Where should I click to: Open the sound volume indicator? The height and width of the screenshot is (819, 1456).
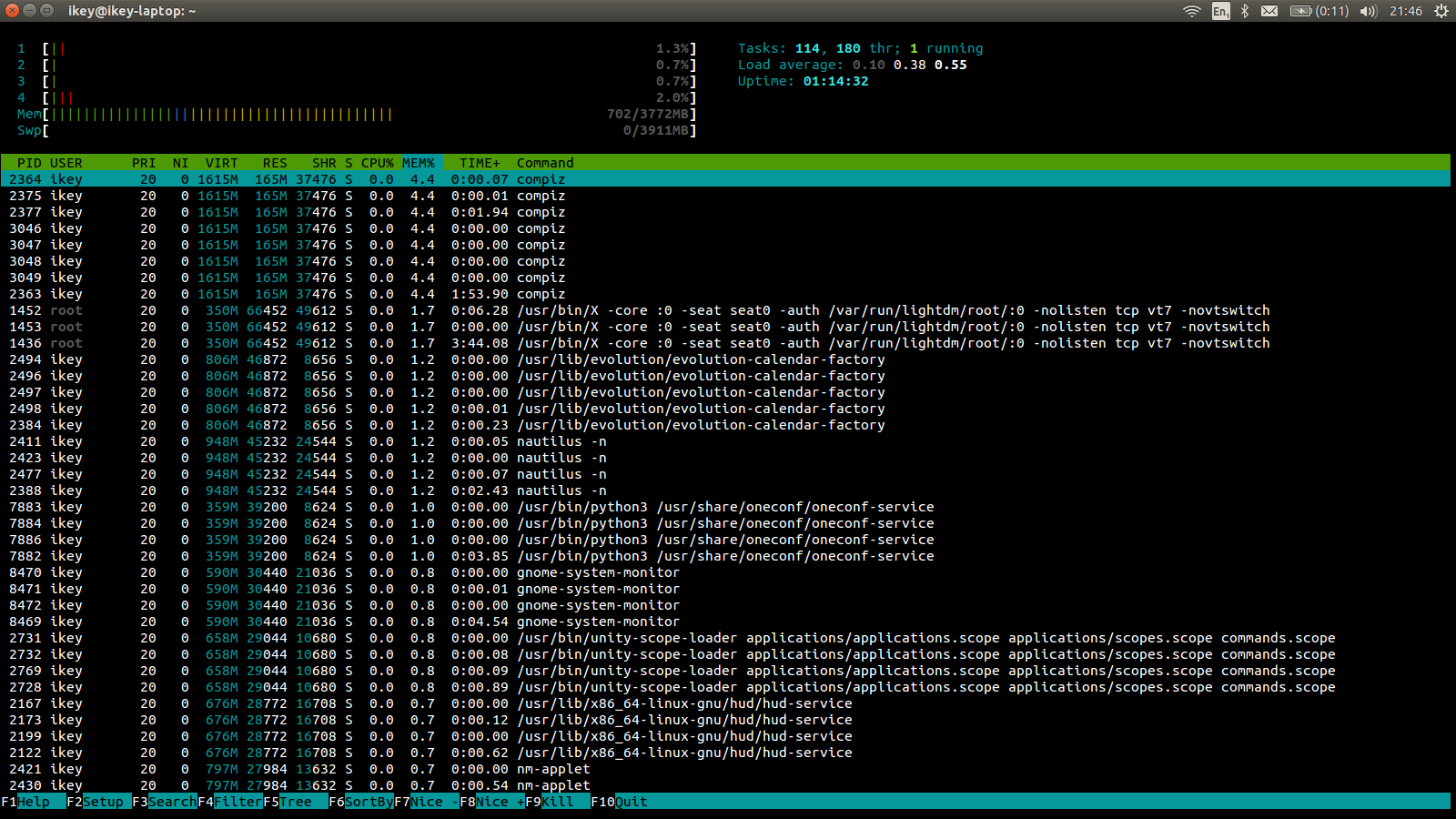click(1369, 11)
